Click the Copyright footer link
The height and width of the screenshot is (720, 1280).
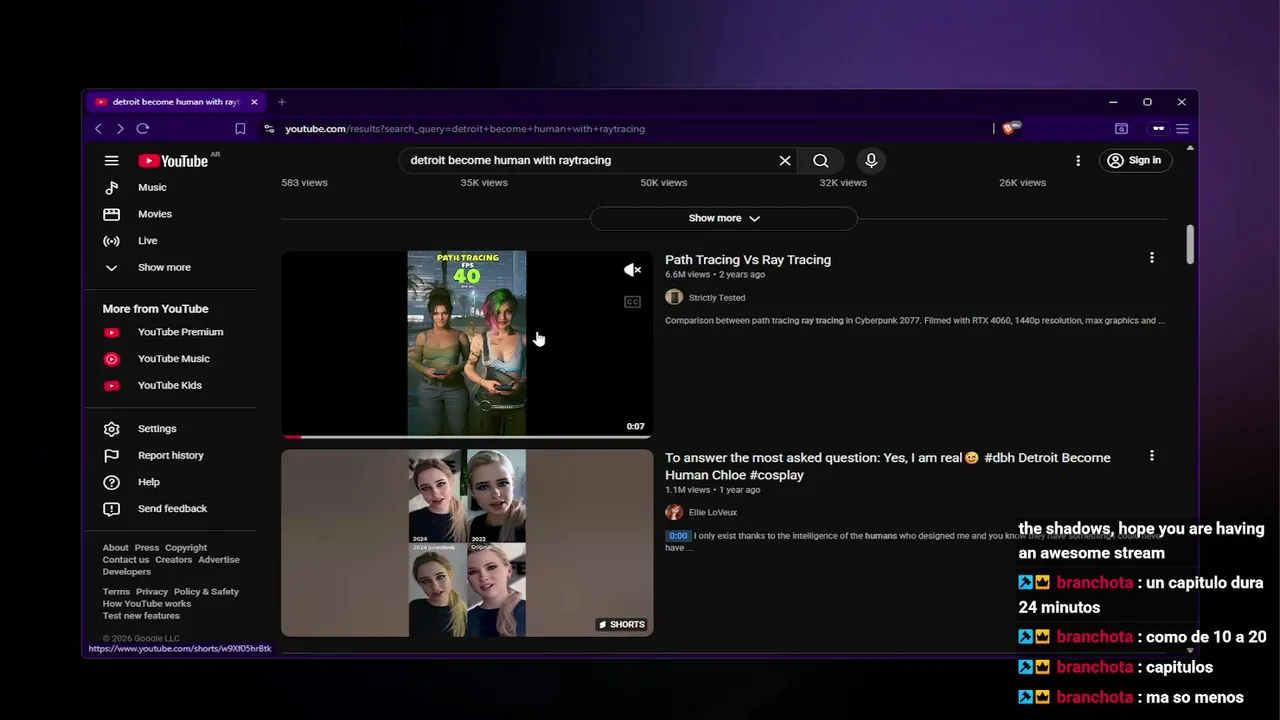pyautogui.click(x=186, y=548)
